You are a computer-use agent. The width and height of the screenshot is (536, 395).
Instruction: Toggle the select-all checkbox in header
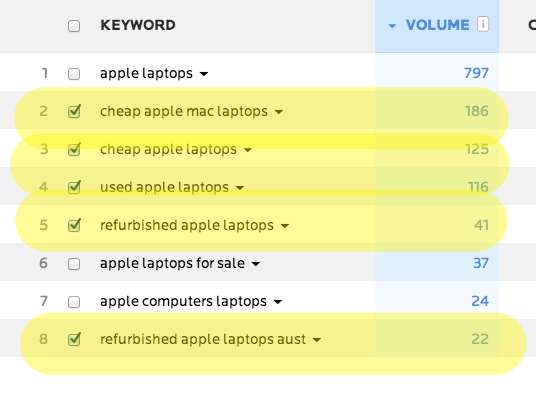[x=74, y=26]
